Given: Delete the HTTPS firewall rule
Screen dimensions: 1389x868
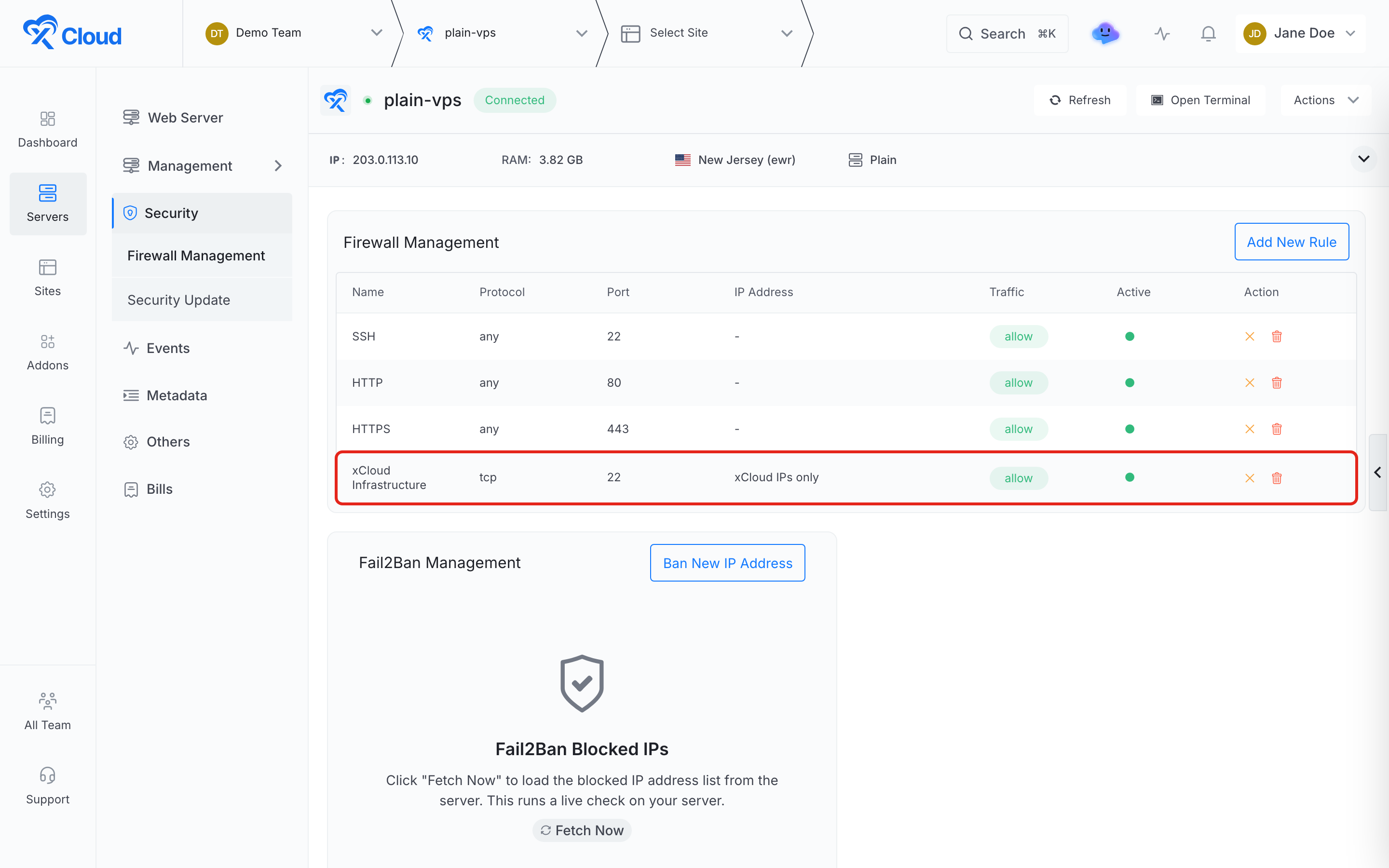Looking at the screenshot, I should (1277, 429).
